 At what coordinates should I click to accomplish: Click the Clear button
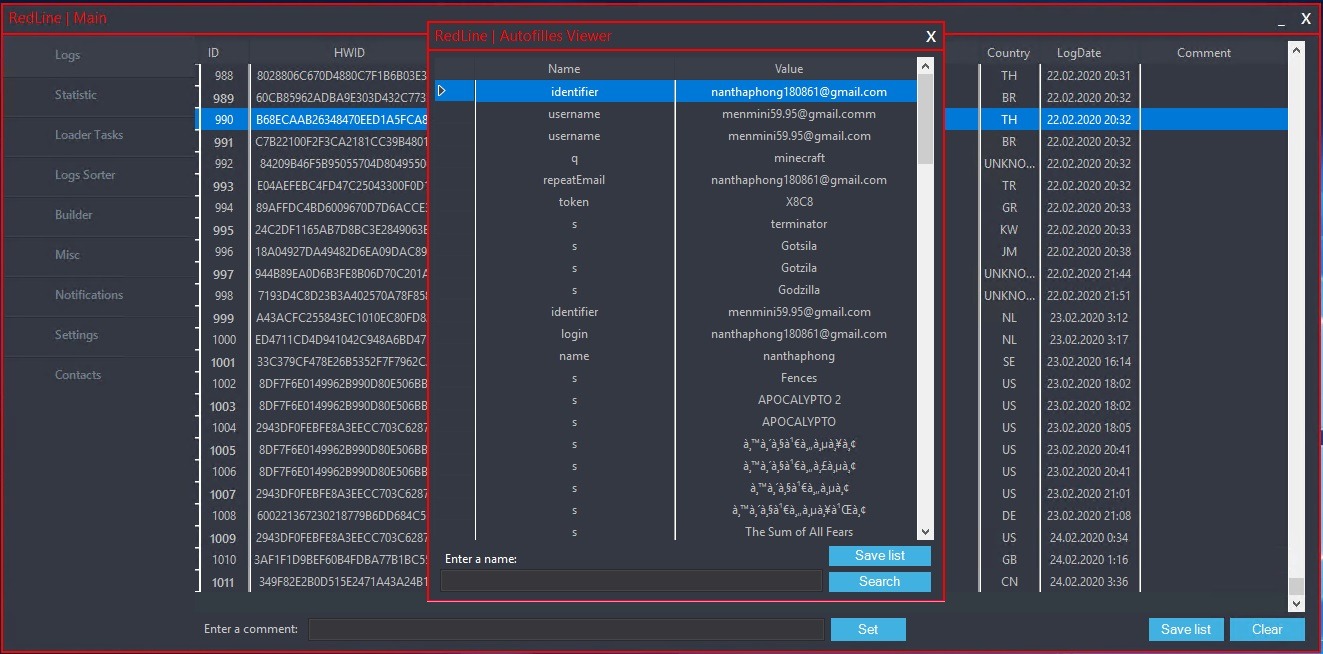click(1267, 629)
